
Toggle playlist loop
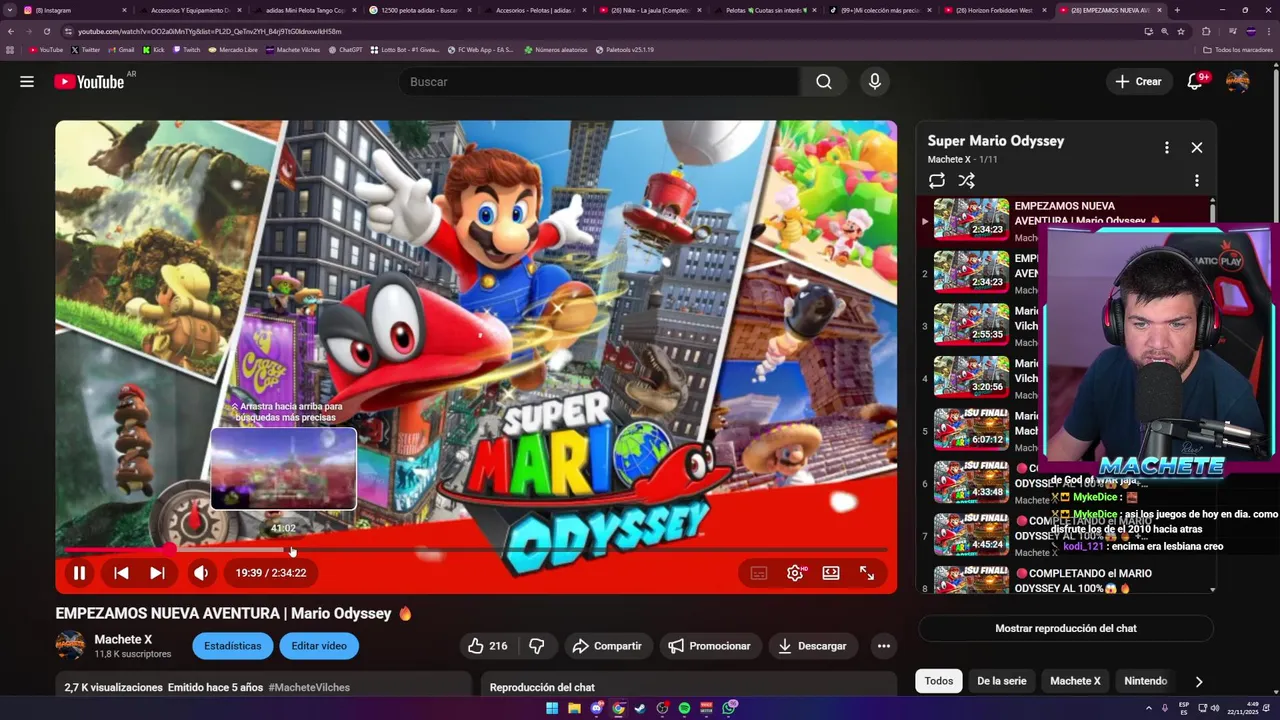[937, 181]
